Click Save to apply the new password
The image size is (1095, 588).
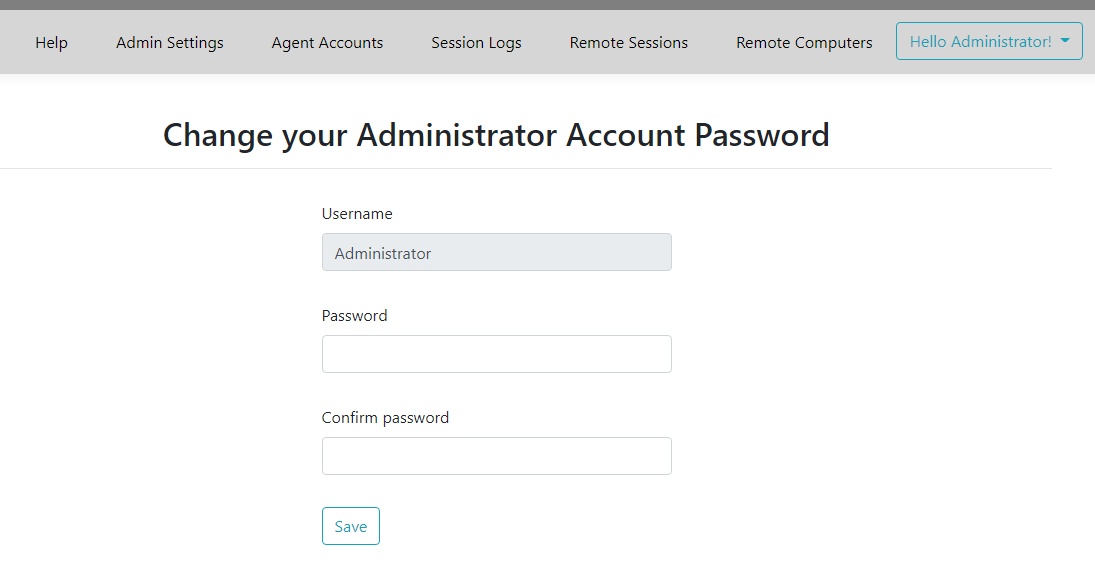click(350, 525)
